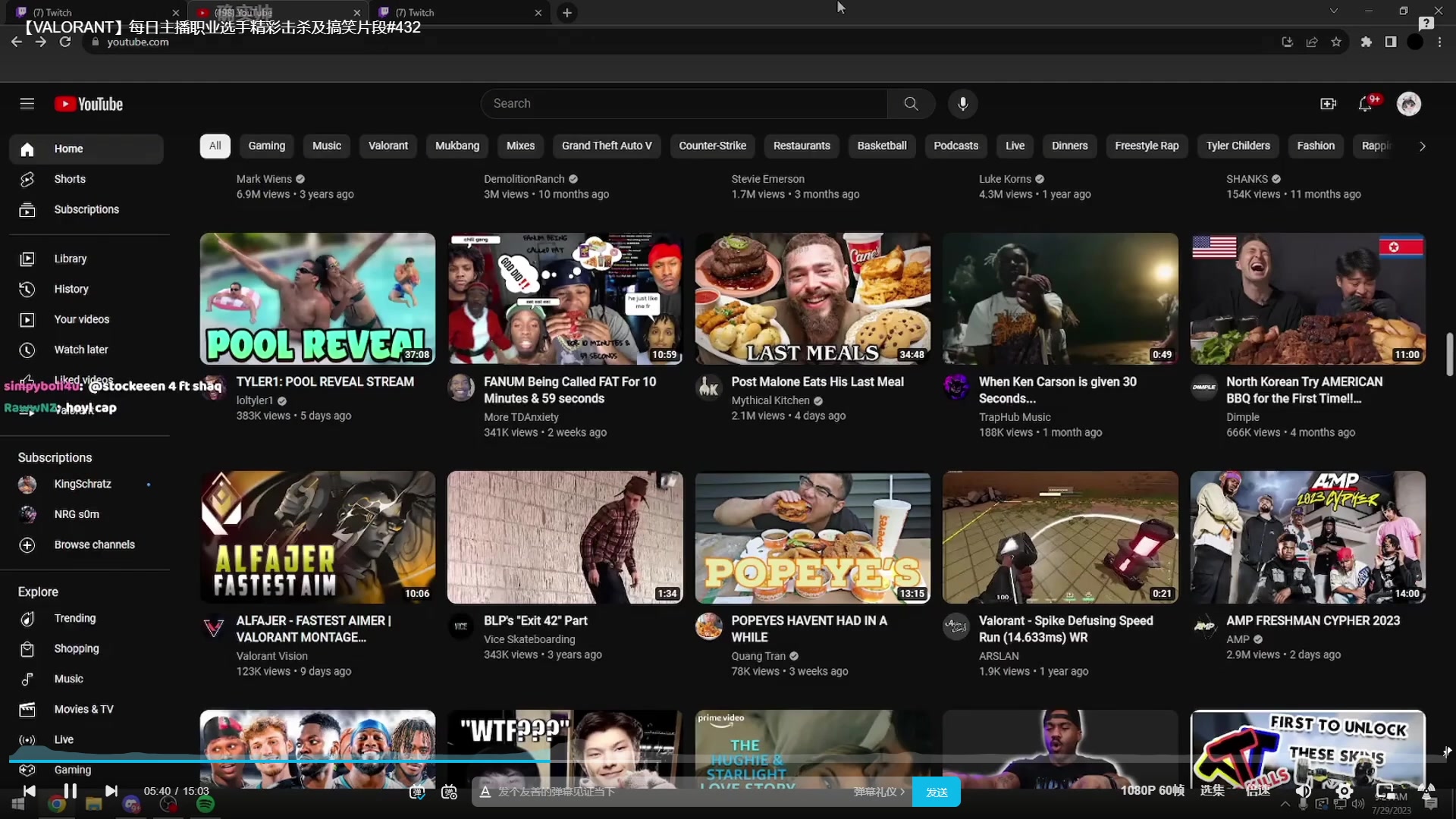Open Chrome tab search dropdown arrow
1456x819 pixels.
click(x=1333, y=11)
